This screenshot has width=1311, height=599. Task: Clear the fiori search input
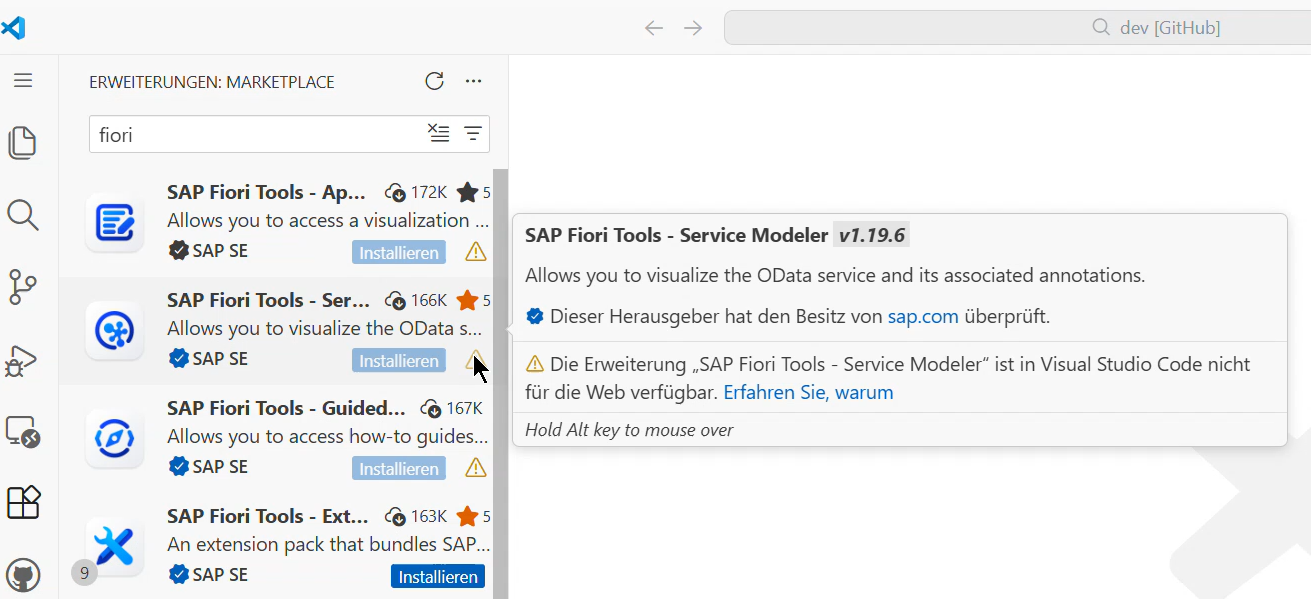point(438,133)
